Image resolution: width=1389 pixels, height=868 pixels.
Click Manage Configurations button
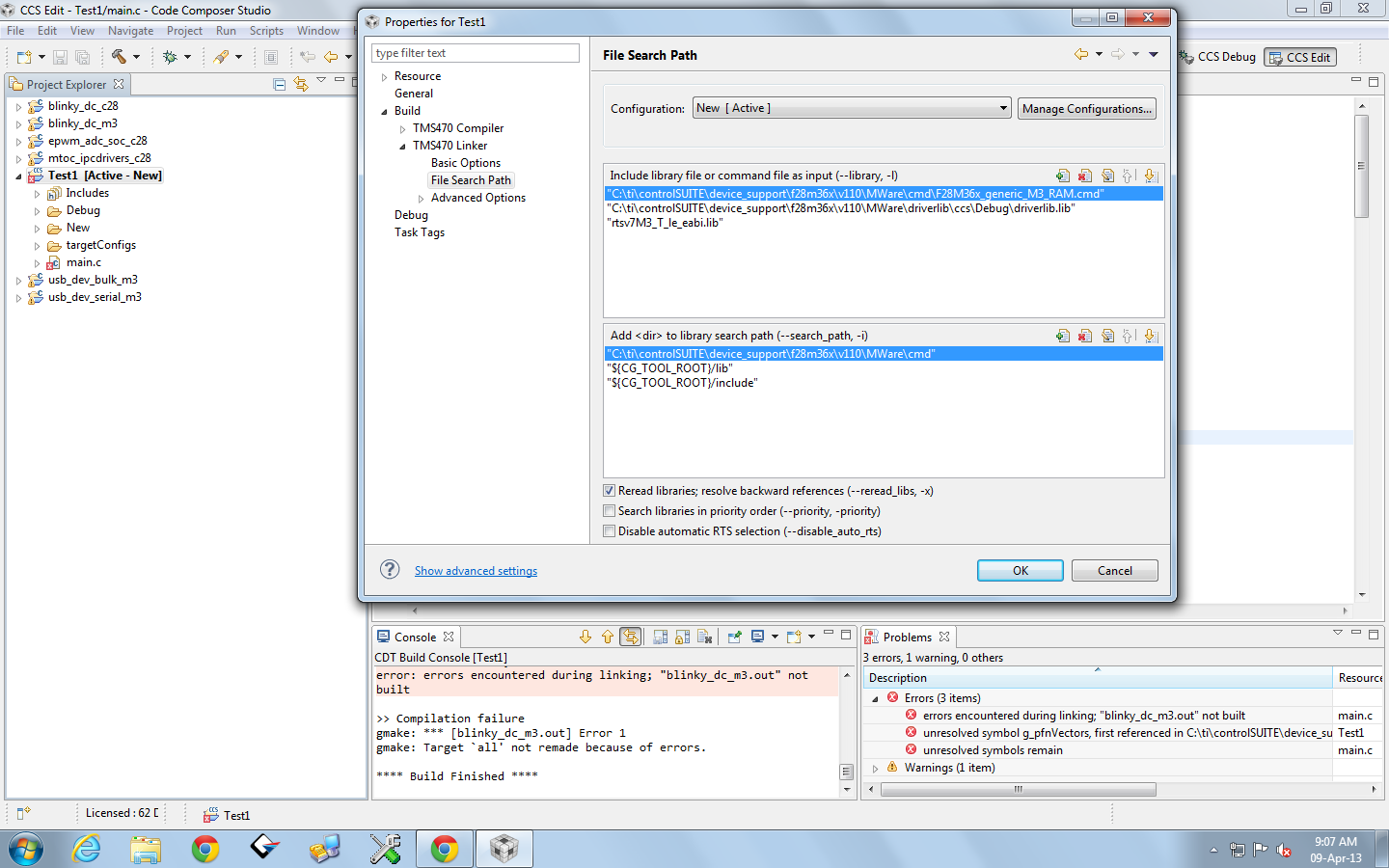[x=1087, y=109]
